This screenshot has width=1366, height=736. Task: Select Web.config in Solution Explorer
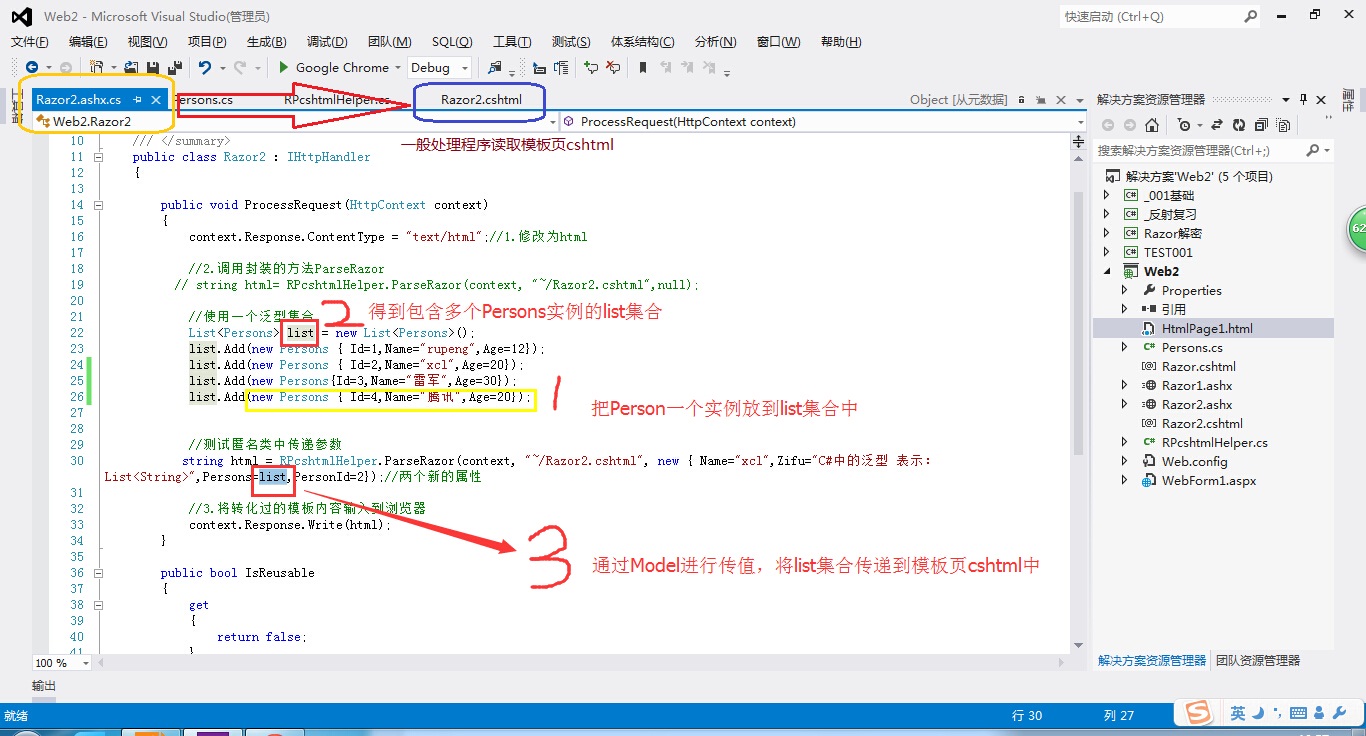point(1194,461)
